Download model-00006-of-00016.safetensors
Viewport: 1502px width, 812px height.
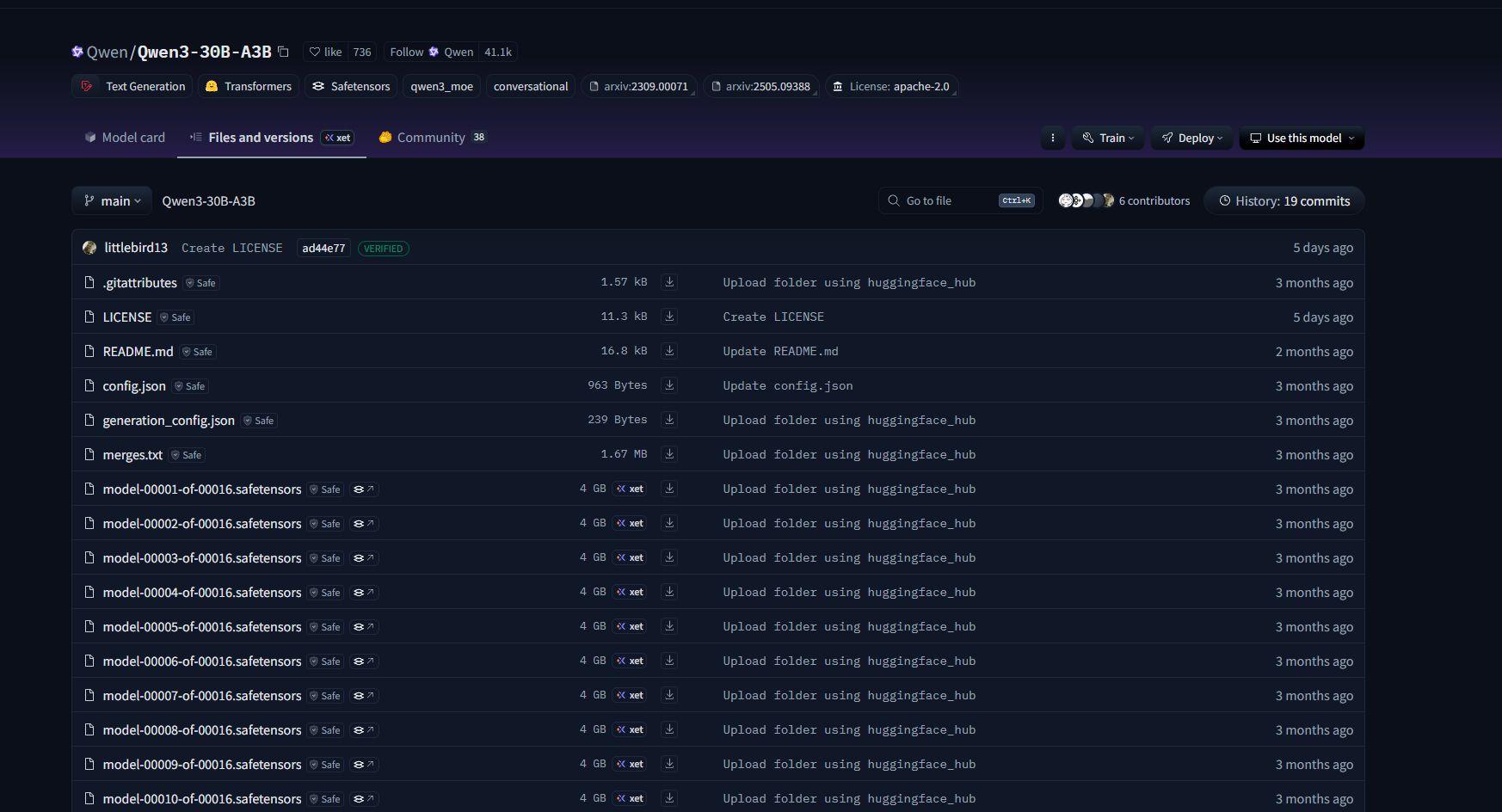click(x=669, y=661)
